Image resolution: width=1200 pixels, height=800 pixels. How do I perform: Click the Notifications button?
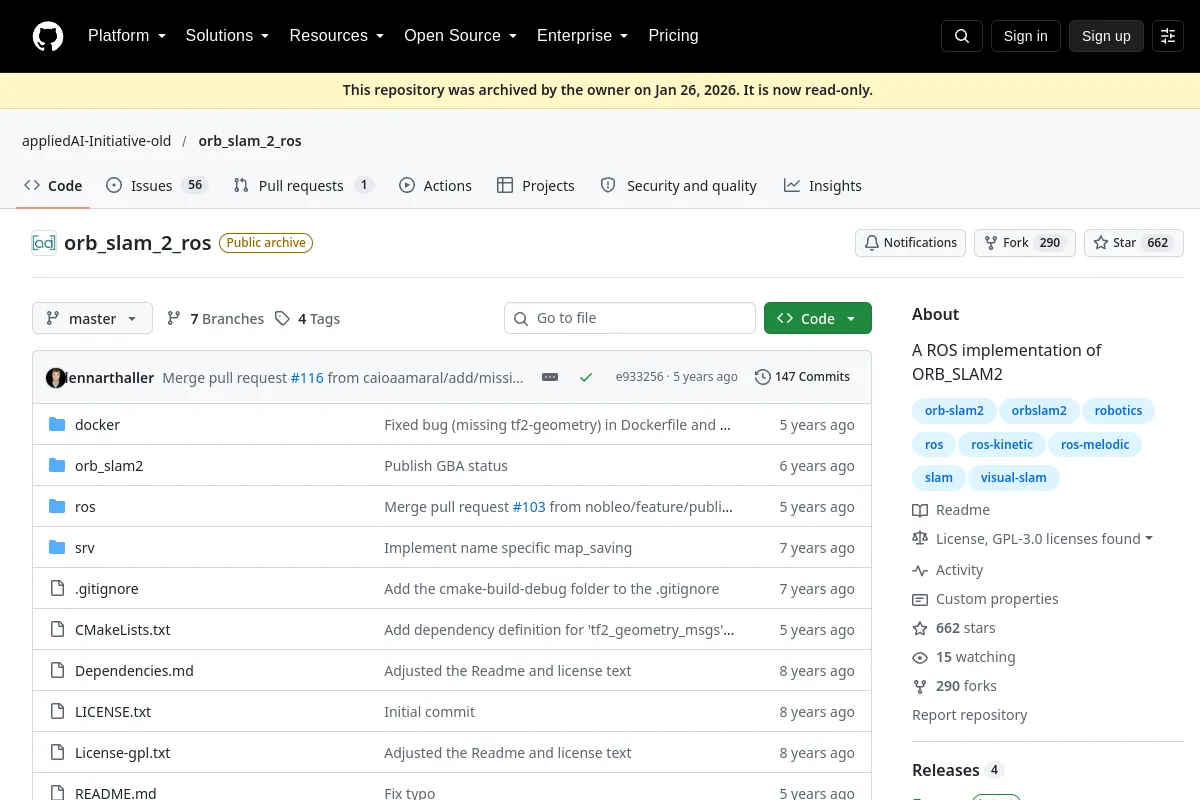(x=911, y=243)
